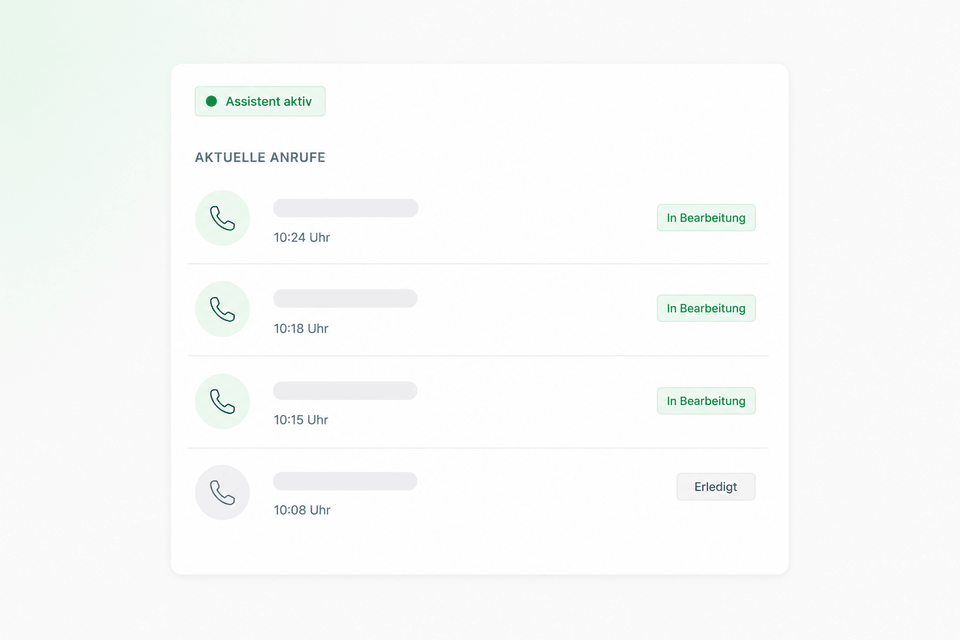960x640 pixels.
Task: Click the Erledigt badge on 10:08 call
Action: [x=716, y=486]
